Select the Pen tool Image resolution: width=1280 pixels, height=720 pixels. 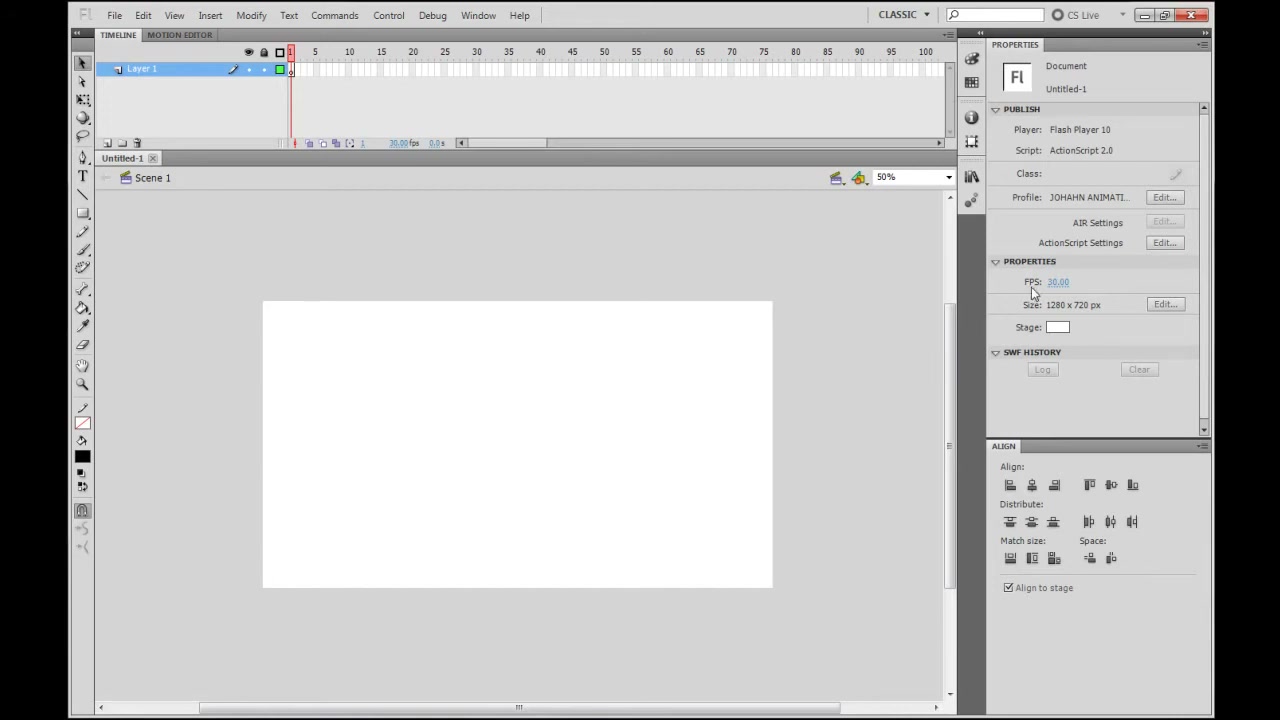[x=83, y=158]
